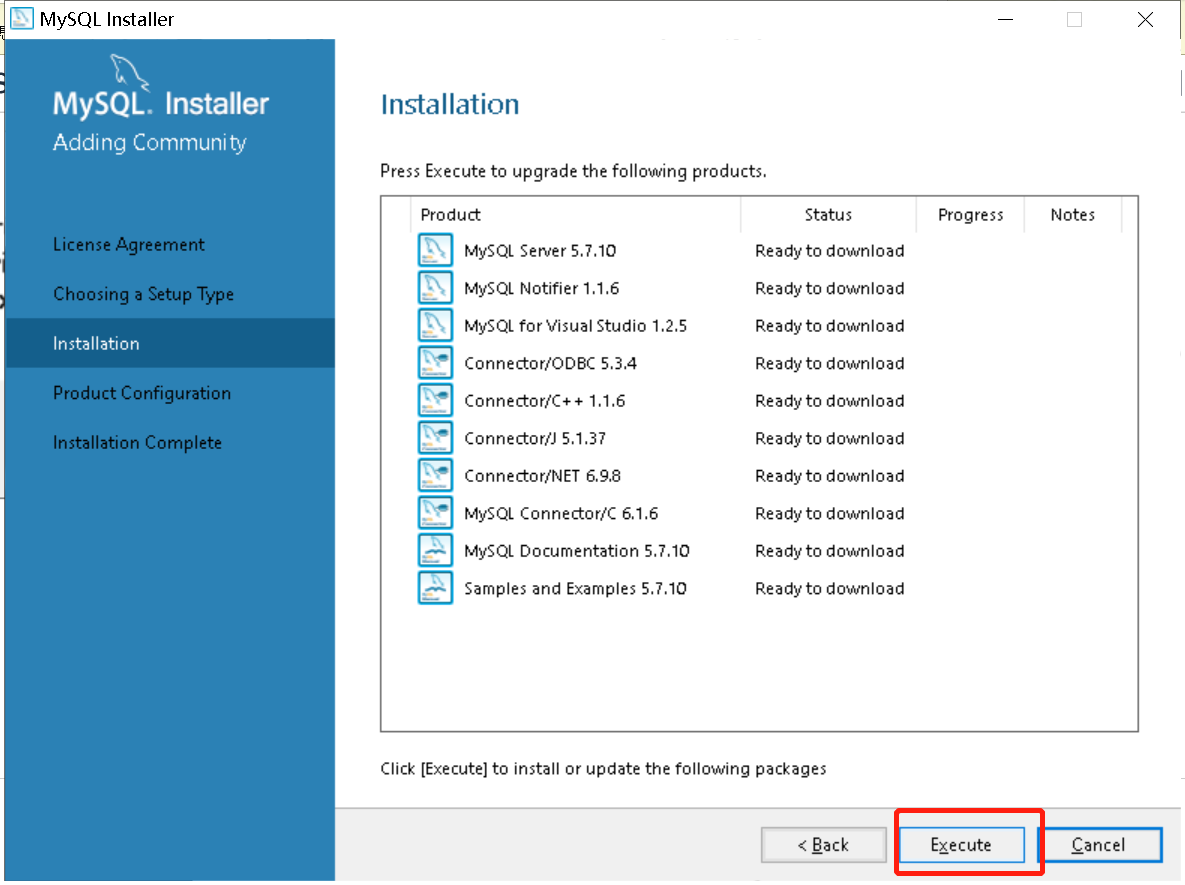Click the MySQL Connector/C 6.1.6 icon
This screenshot has height=885, width=1185.
click(x=435, y=513)
